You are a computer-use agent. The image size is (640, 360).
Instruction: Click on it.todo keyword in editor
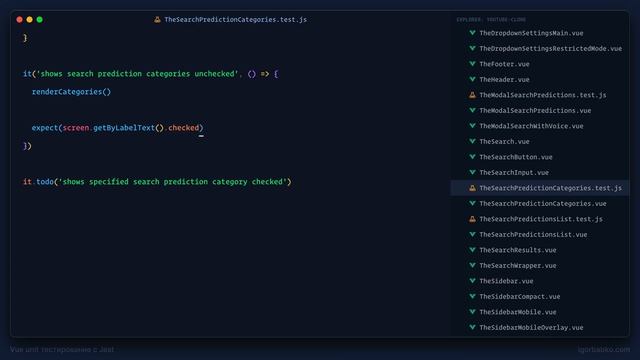pos(38,182)
